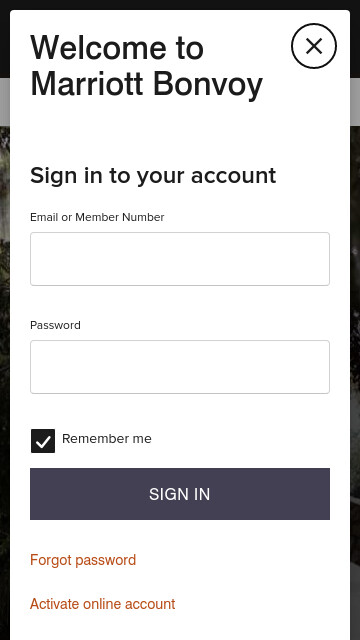Image resolution: width=360 pixels, height=640 pixels.
Task: Close the Marriott Bonvoy sign-in dialog
Action: (x=313, y=46)
